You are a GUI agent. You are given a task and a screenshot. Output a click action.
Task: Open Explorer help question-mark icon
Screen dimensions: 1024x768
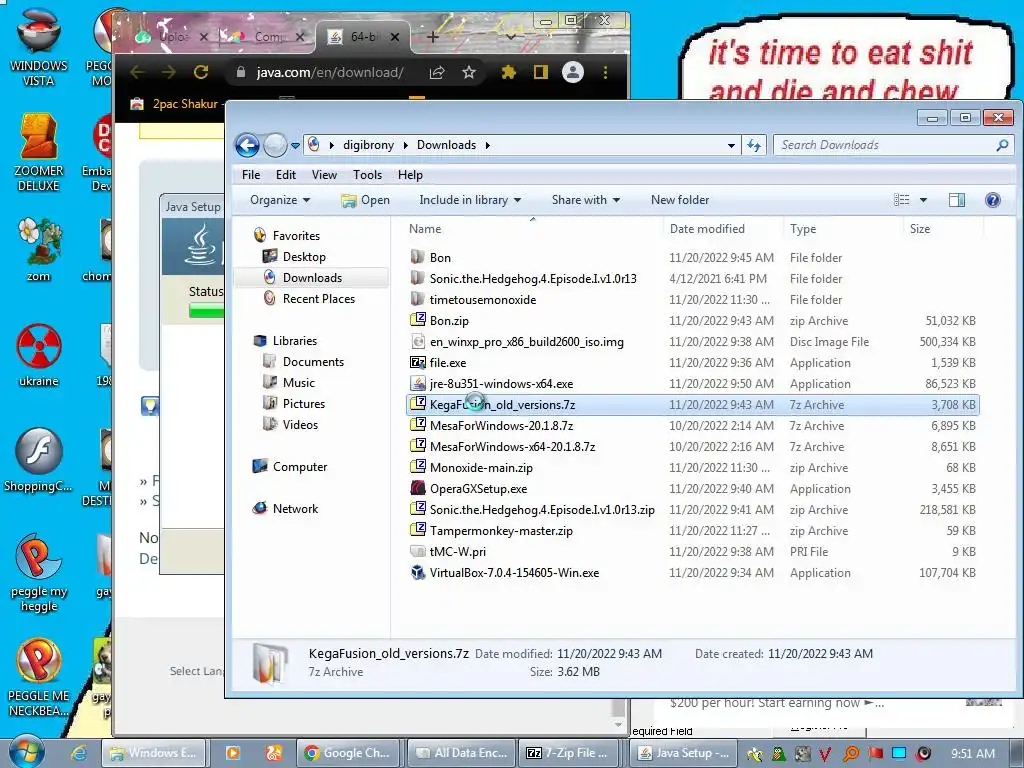[x=993, y=200]
